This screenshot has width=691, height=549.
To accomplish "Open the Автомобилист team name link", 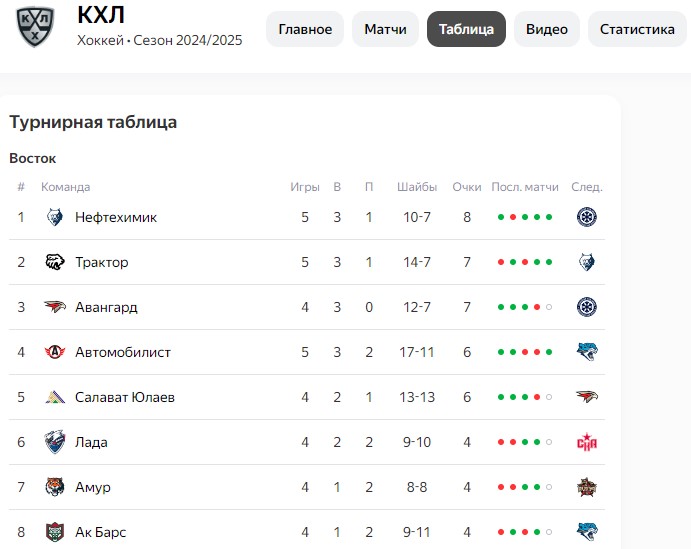I will point(123,352).
